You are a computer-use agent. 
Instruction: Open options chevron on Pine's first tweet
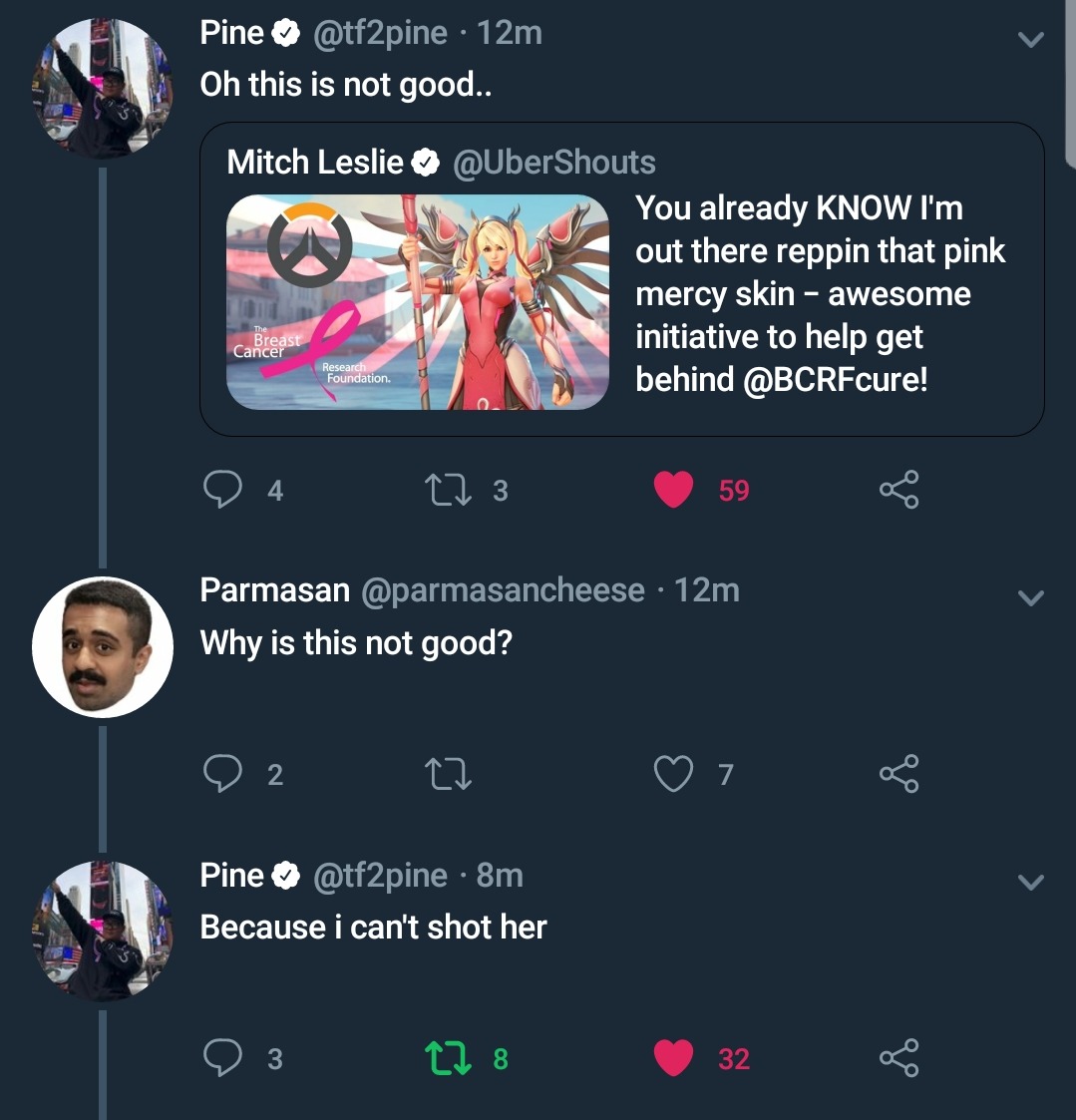[1030, 40]
